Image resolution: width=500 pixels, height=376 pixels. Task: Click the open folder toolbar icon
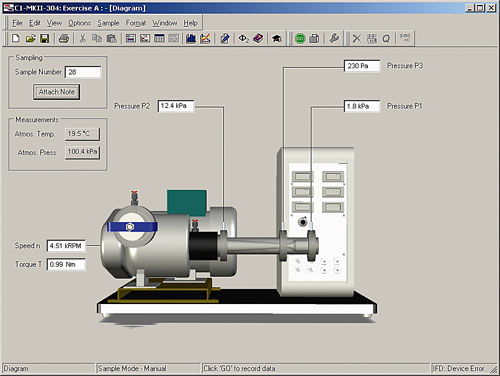point(30,39)
